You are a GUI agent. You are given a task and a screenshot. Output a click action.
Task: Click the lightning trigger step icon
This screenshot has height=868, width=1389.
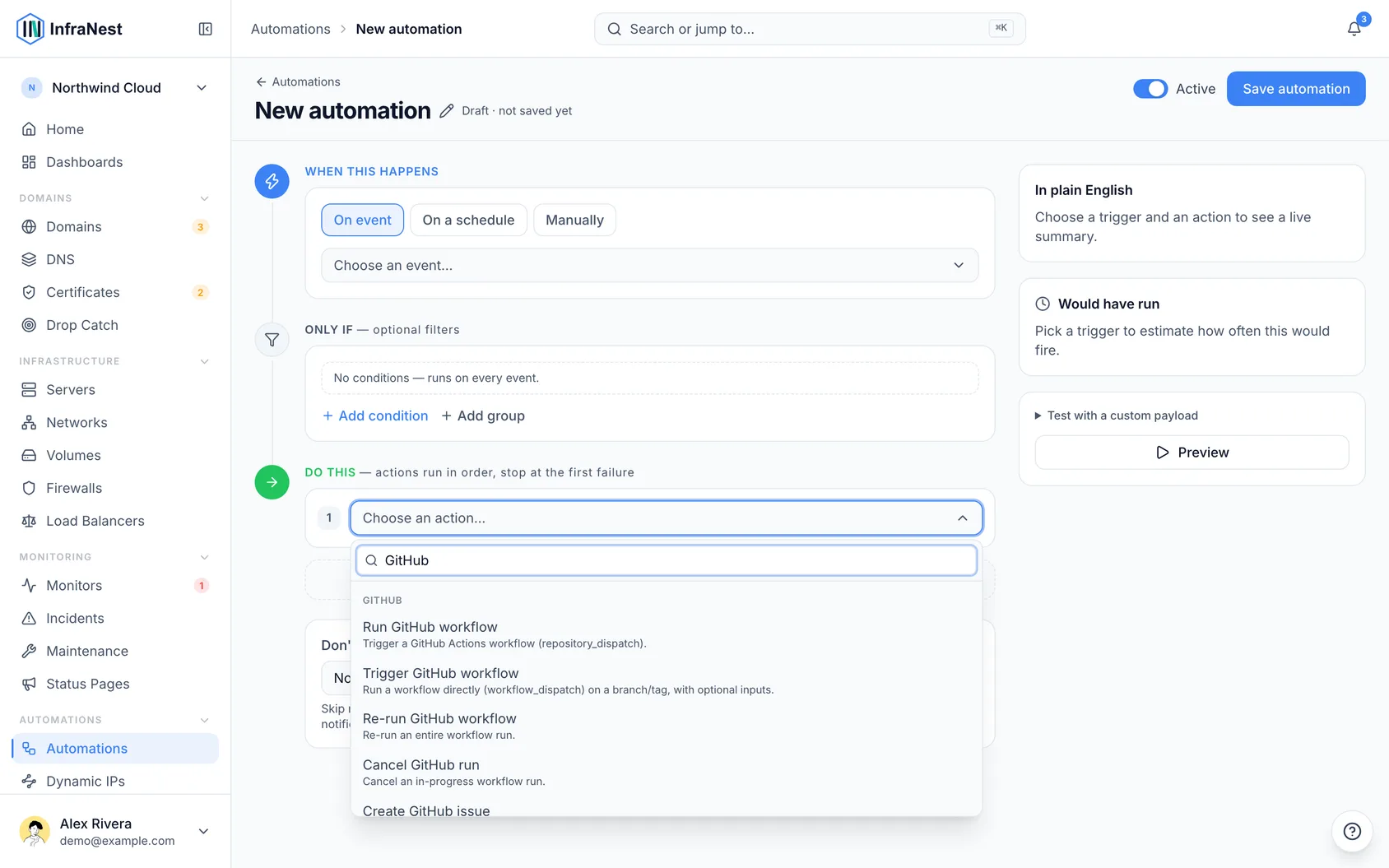coord(272,181)
